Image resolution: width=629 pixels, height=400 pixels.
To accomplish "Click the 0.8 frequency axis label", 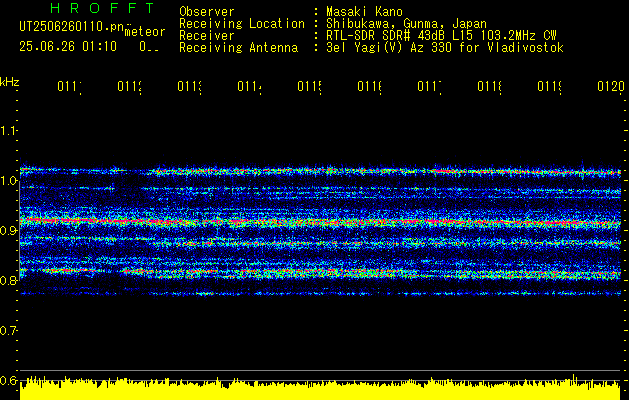I will tap(8, 280).
